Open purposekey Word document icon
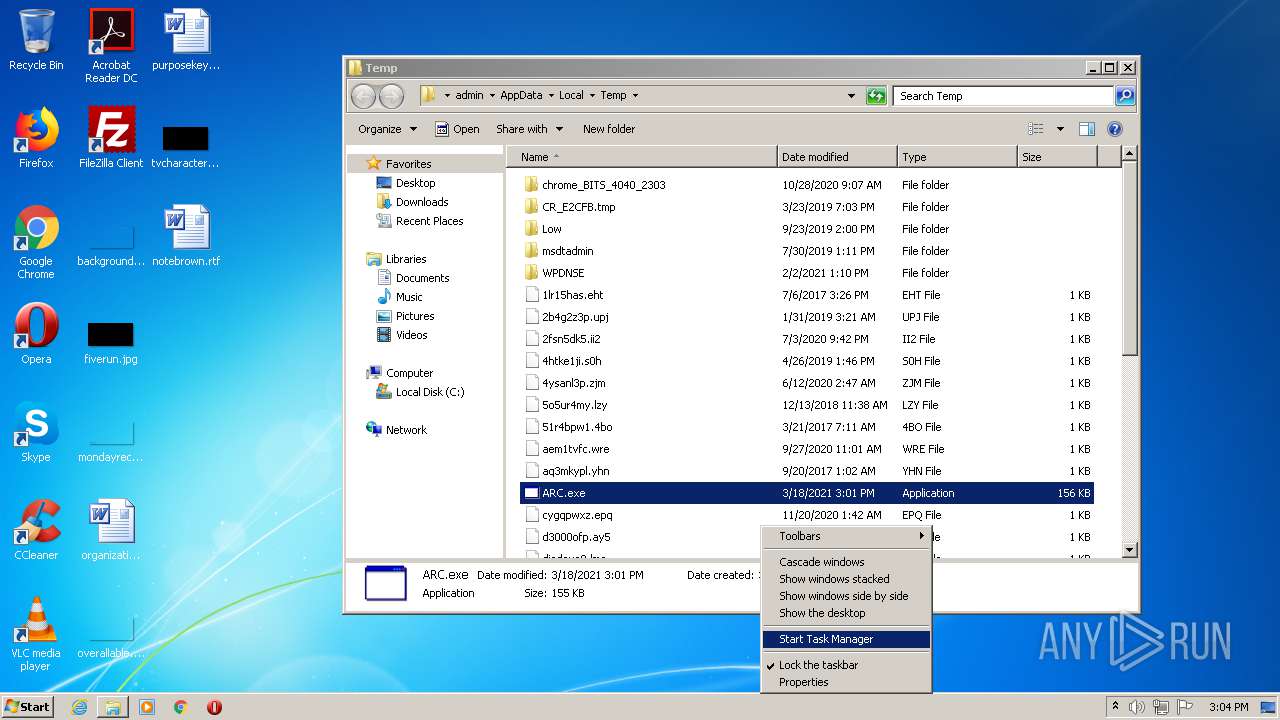The width and height of the screenshot is (1280, 720). click(x=186, y=41)
